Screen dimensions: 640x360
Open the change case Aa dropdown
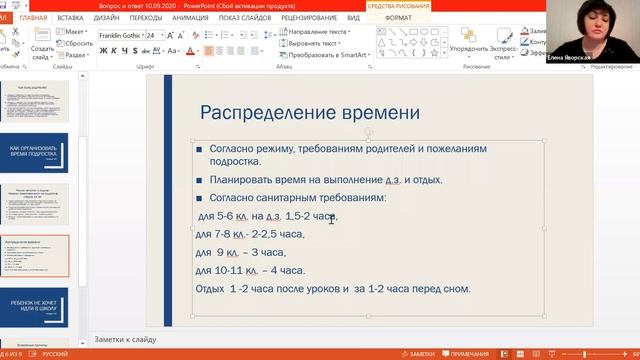pyautogui.click(x=173, y=51)
